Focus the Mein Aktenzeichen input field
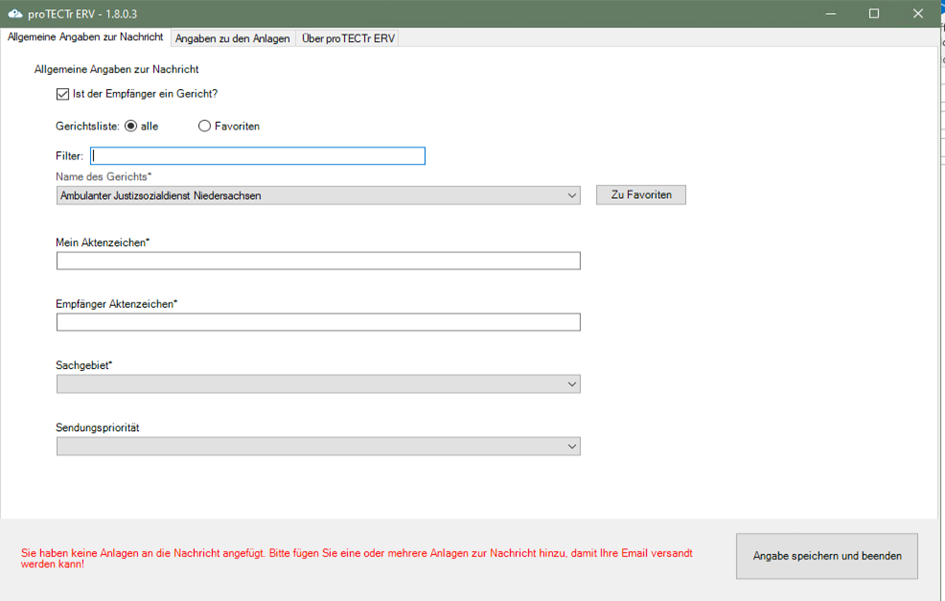The image size is (945, 601). [x=318, y=261]
